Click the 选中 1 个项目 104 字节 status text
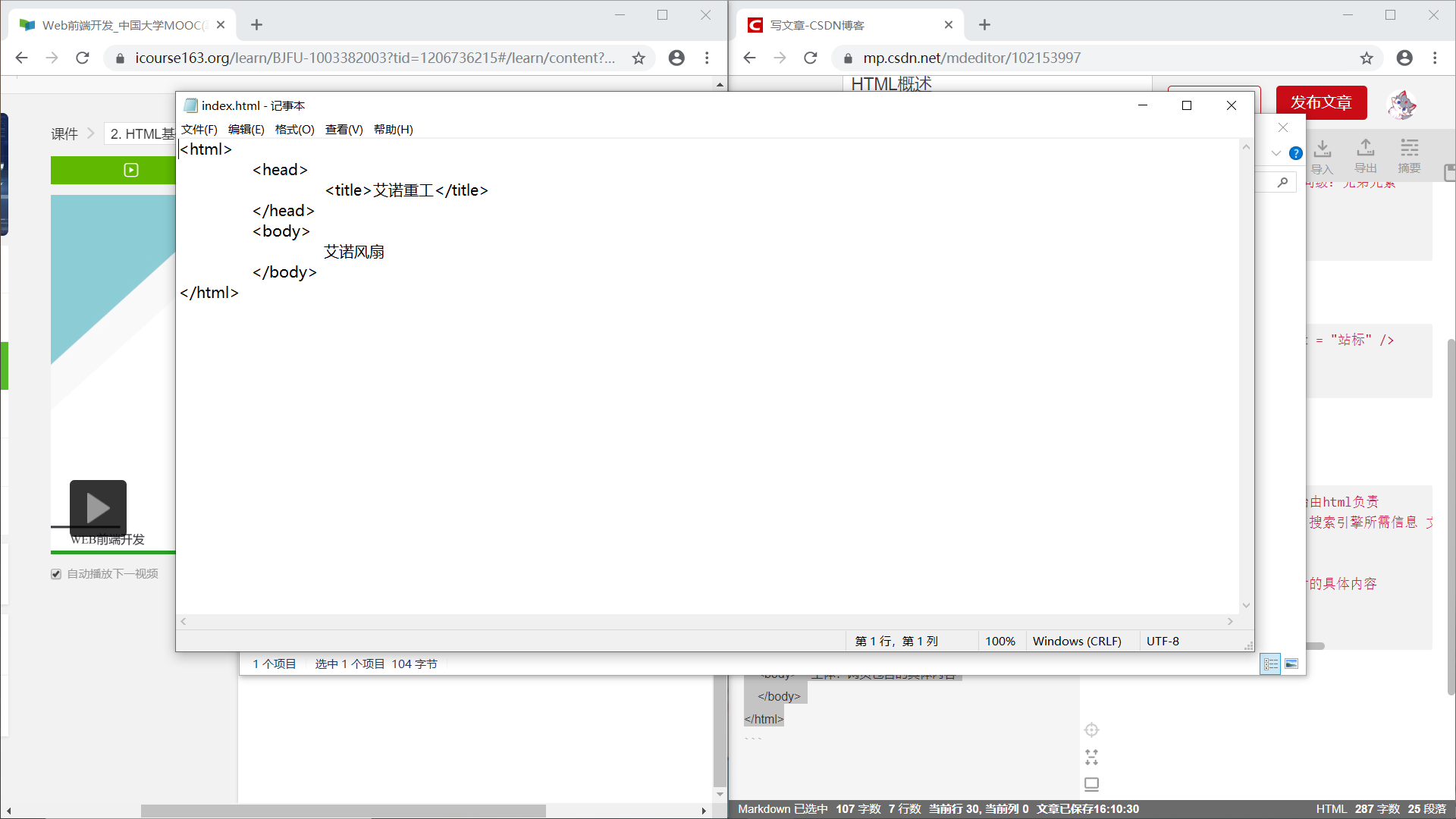 click(376, 664)
